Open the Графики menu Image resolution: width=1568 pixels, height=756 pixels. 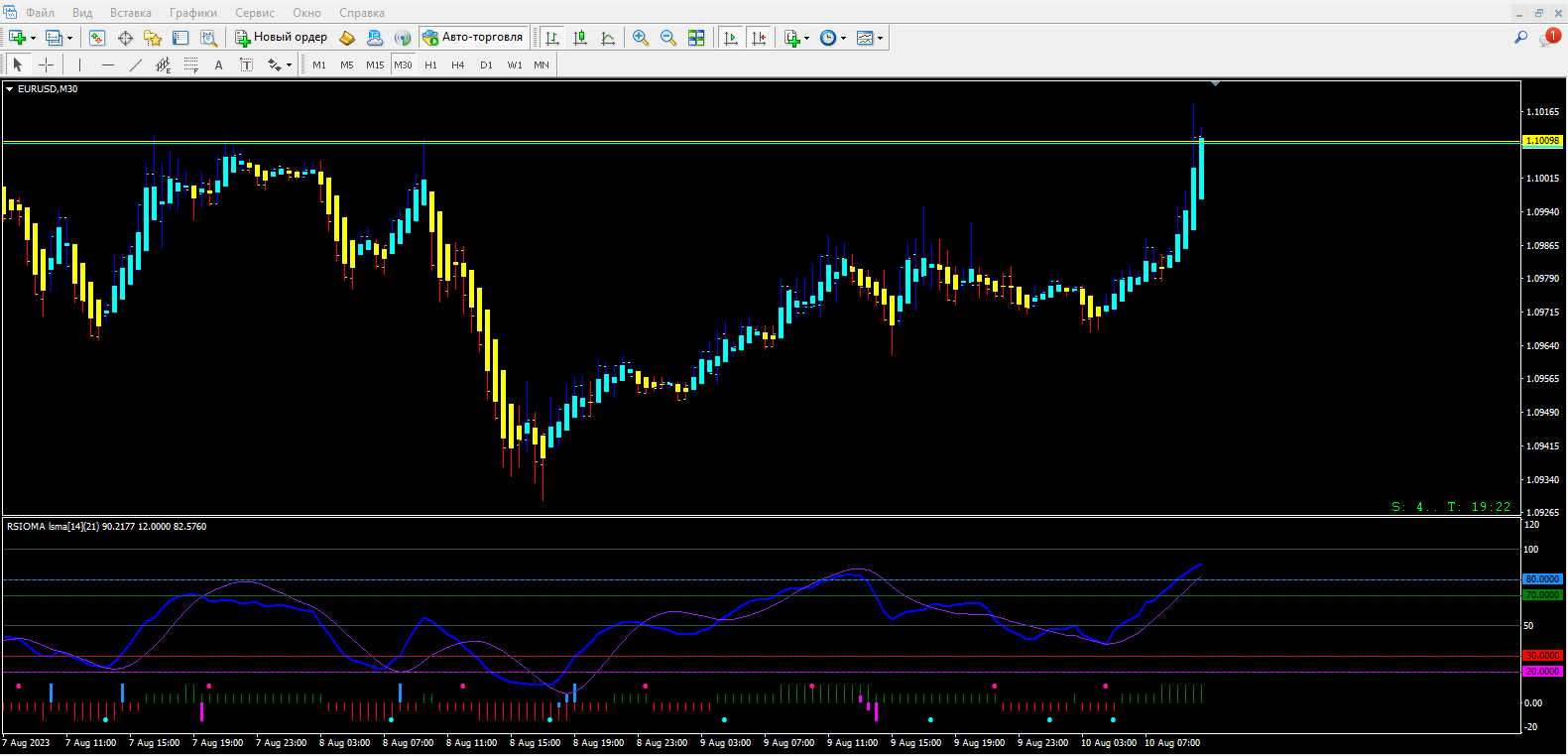[193, 13]
